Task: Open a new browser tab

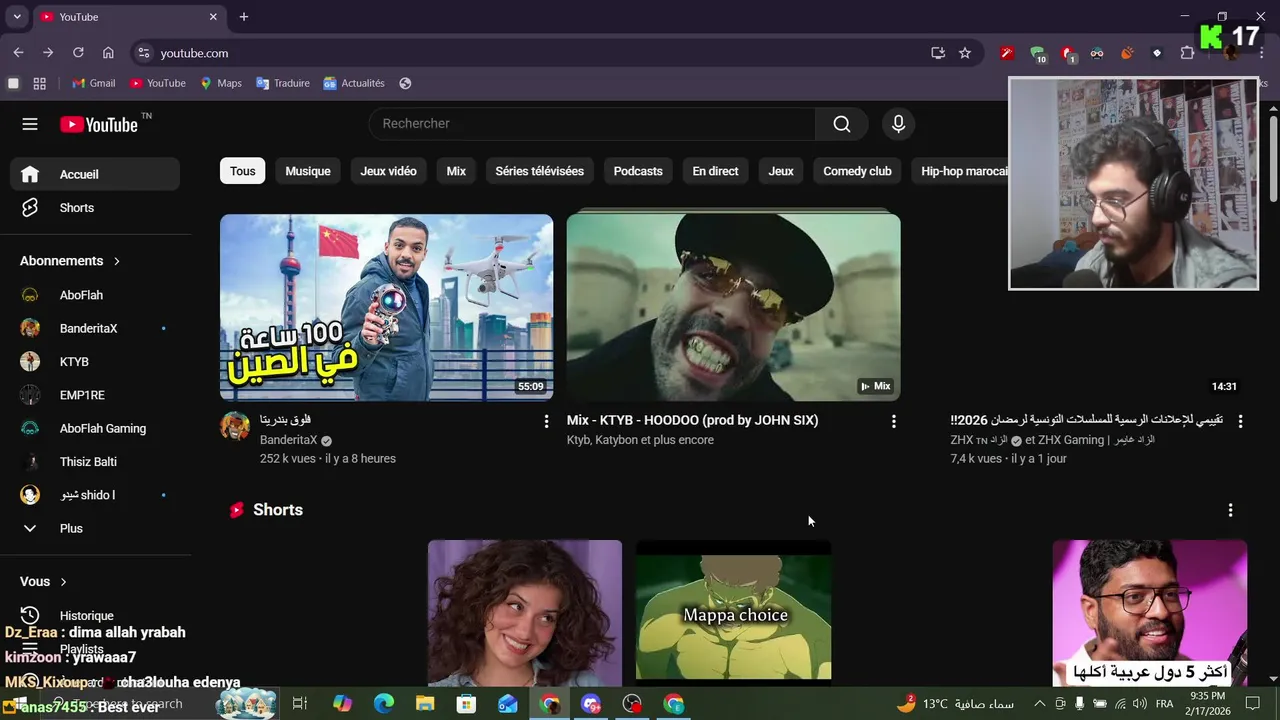Action: click(243, 17)
